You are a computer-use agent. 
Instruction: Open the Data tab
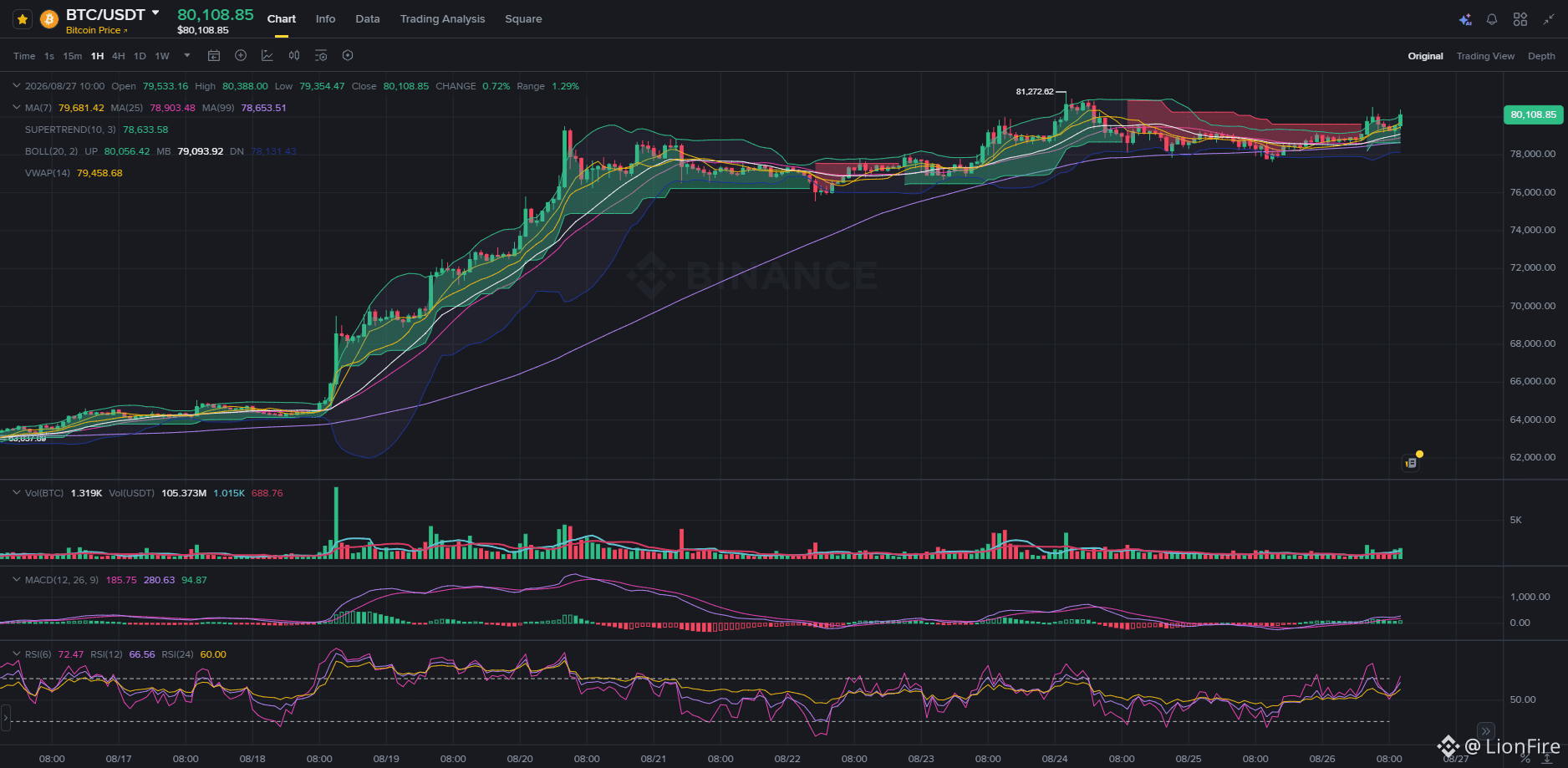click(368, 19)
